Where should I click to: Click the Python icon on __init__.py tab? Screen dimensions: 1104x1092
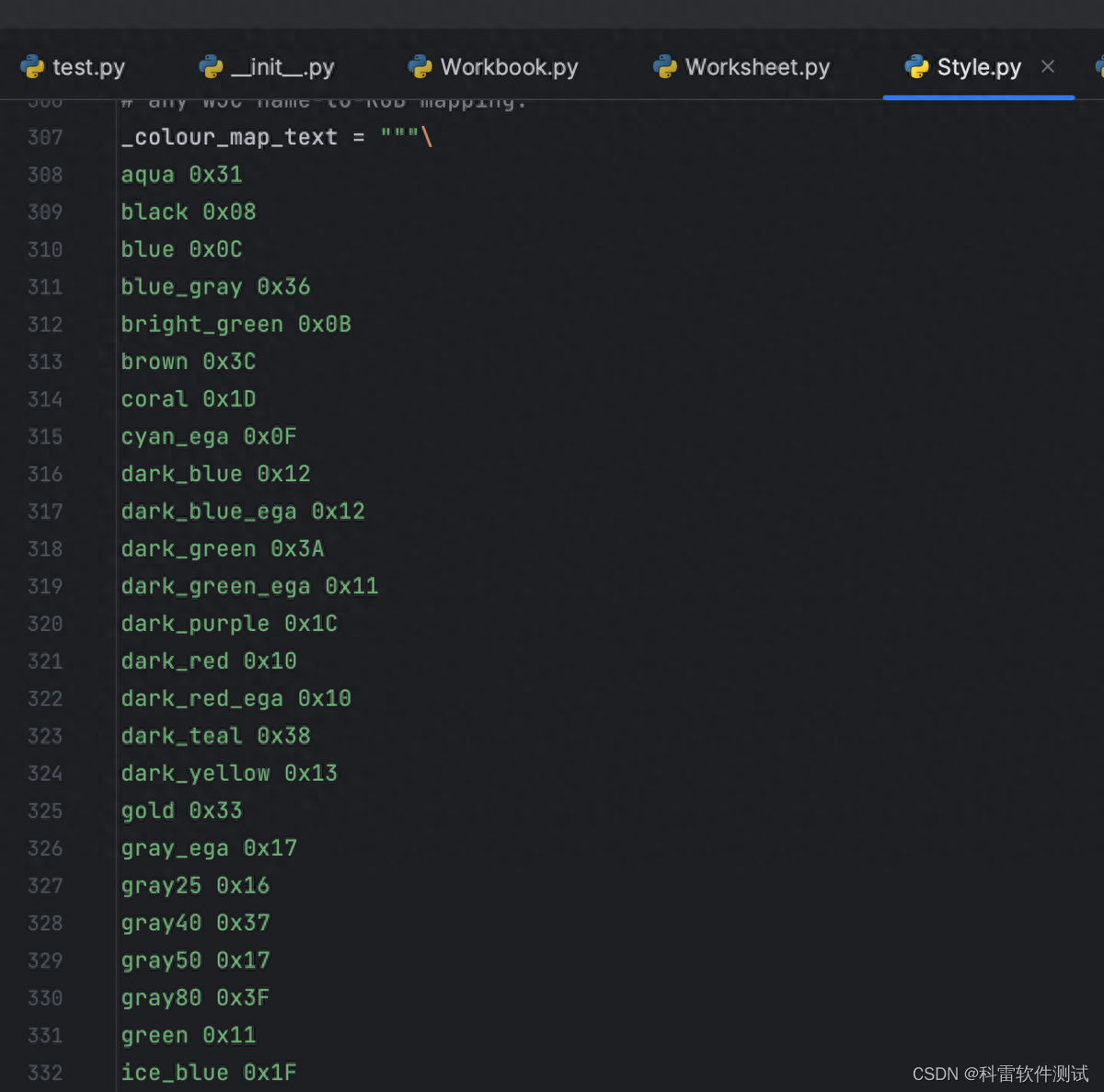(211, 66)
